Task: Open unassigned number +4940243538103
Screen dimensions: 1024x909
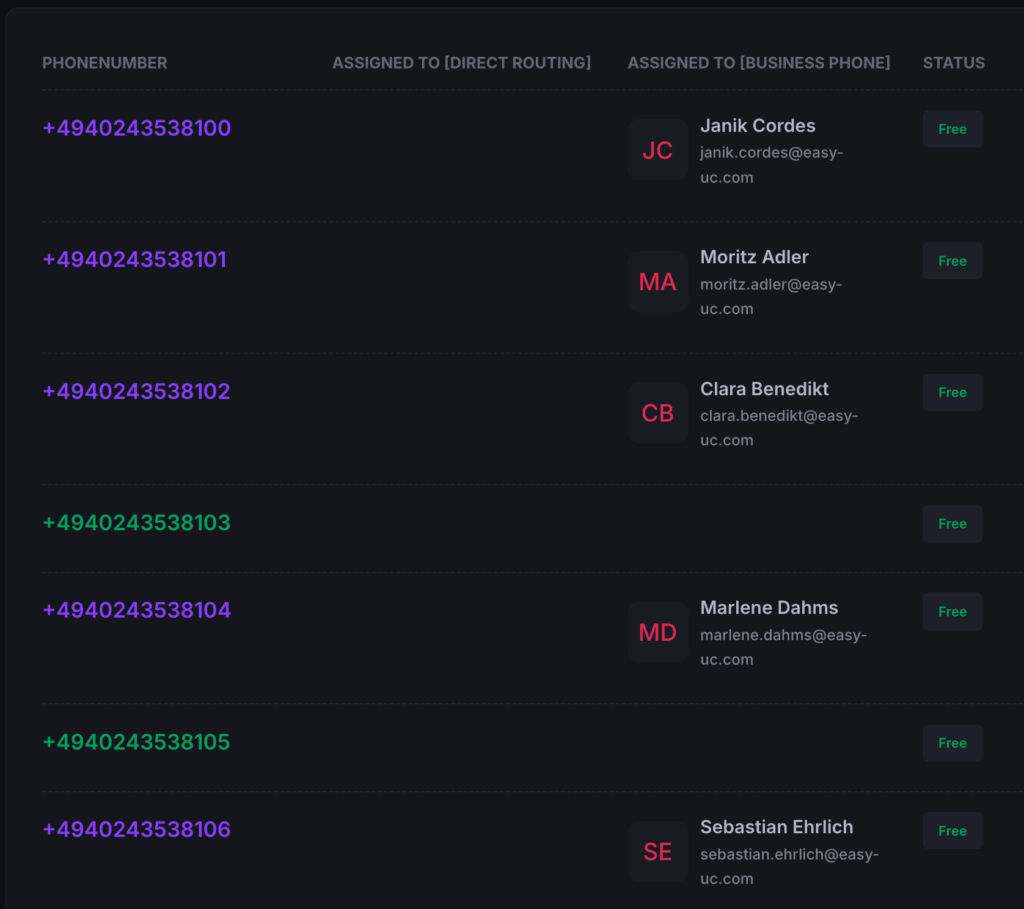Action: [136, 523]
